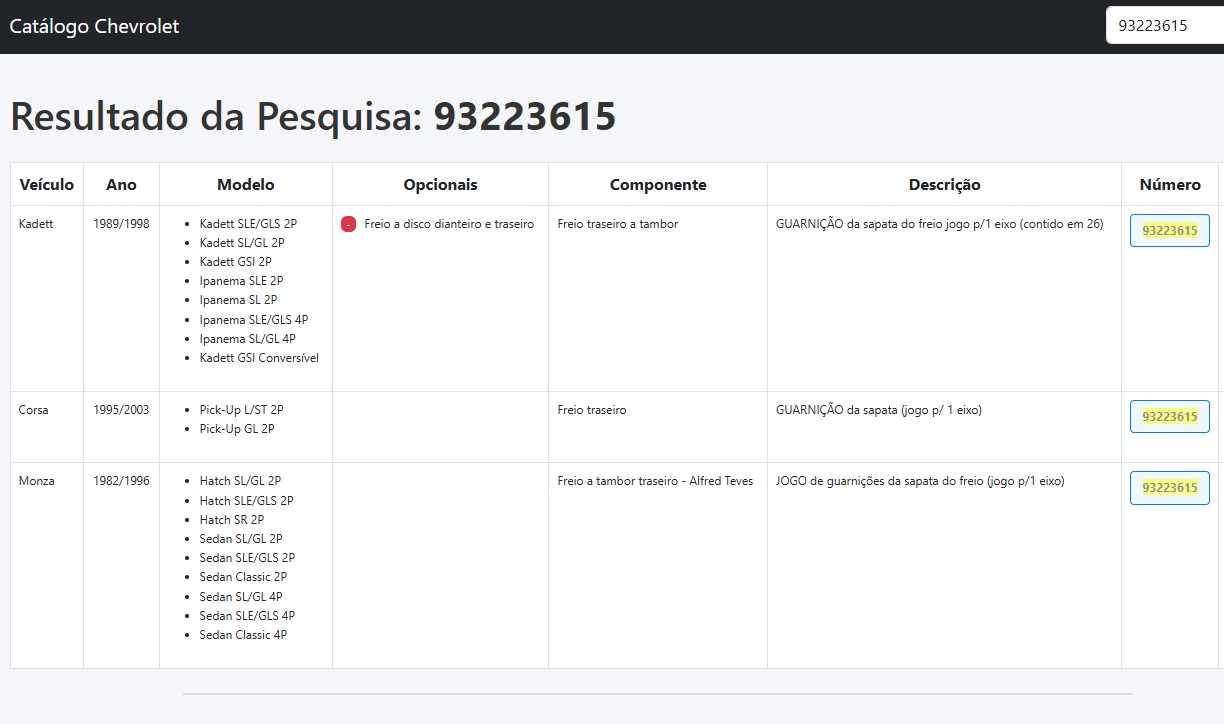Select the Componente column header

(657, 185)
